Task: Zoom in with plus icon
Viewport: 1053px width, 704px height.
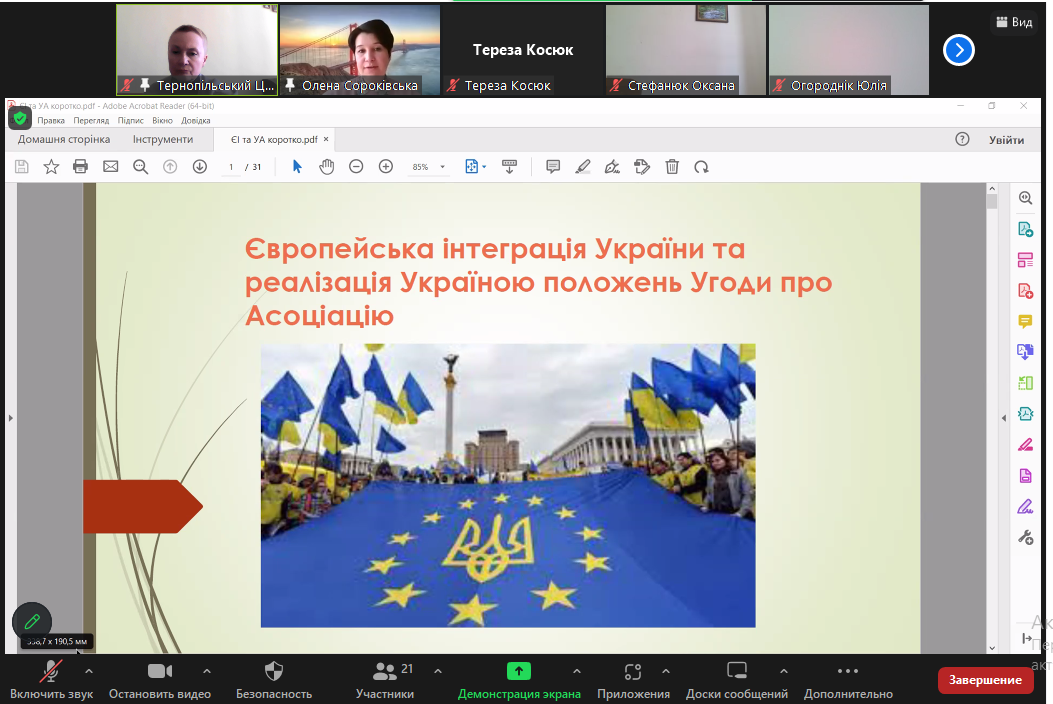Action: point(385,167)
